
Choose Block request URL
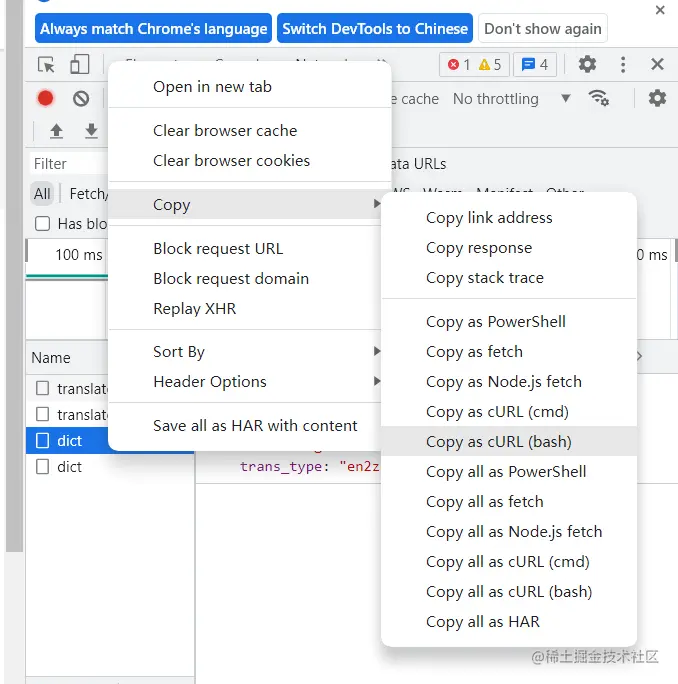pyautogui.click(x=245, y=249)
